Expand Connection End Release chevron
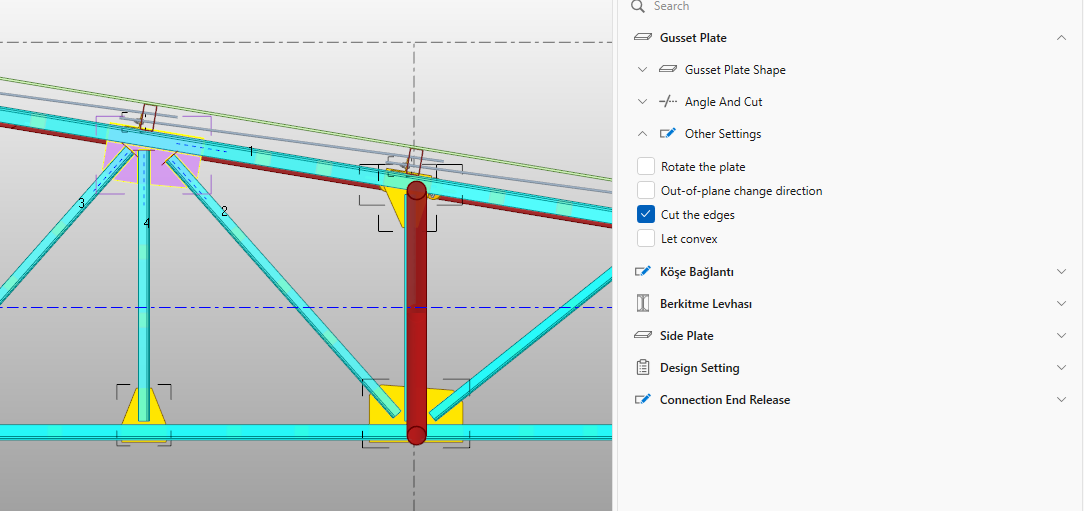This screenshot has height=511, width=1084. 1061,400
